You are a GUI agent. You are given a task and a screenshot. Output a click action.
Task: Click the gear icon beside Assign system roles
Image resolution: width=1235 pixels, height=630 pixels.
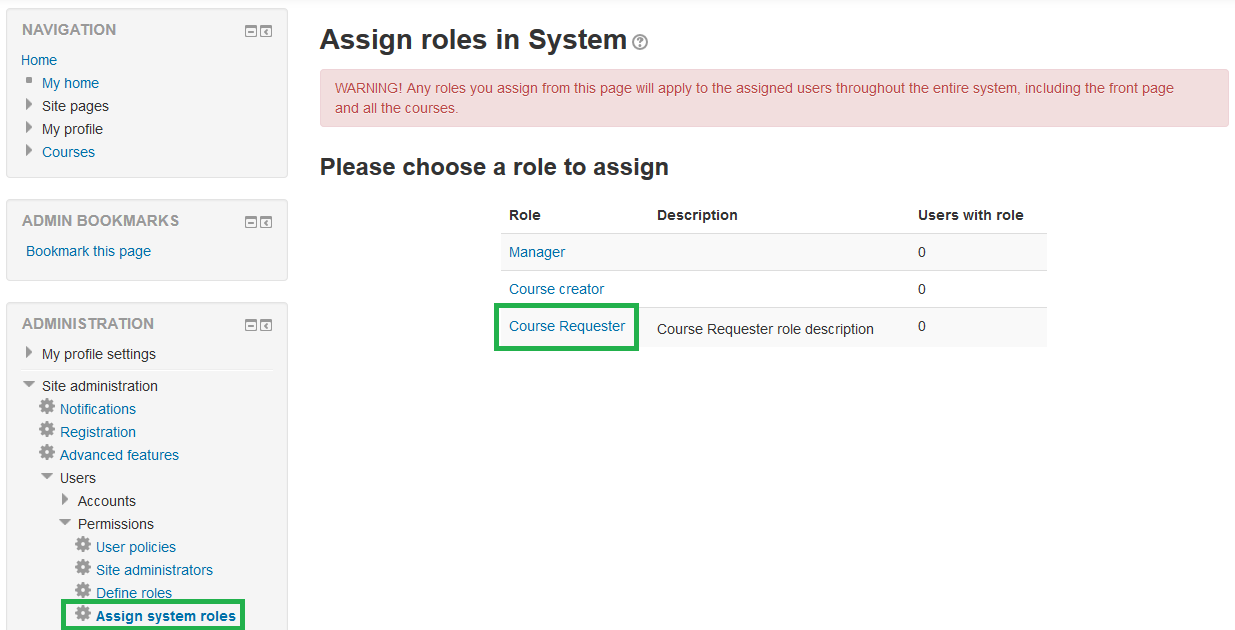(83, 614)
